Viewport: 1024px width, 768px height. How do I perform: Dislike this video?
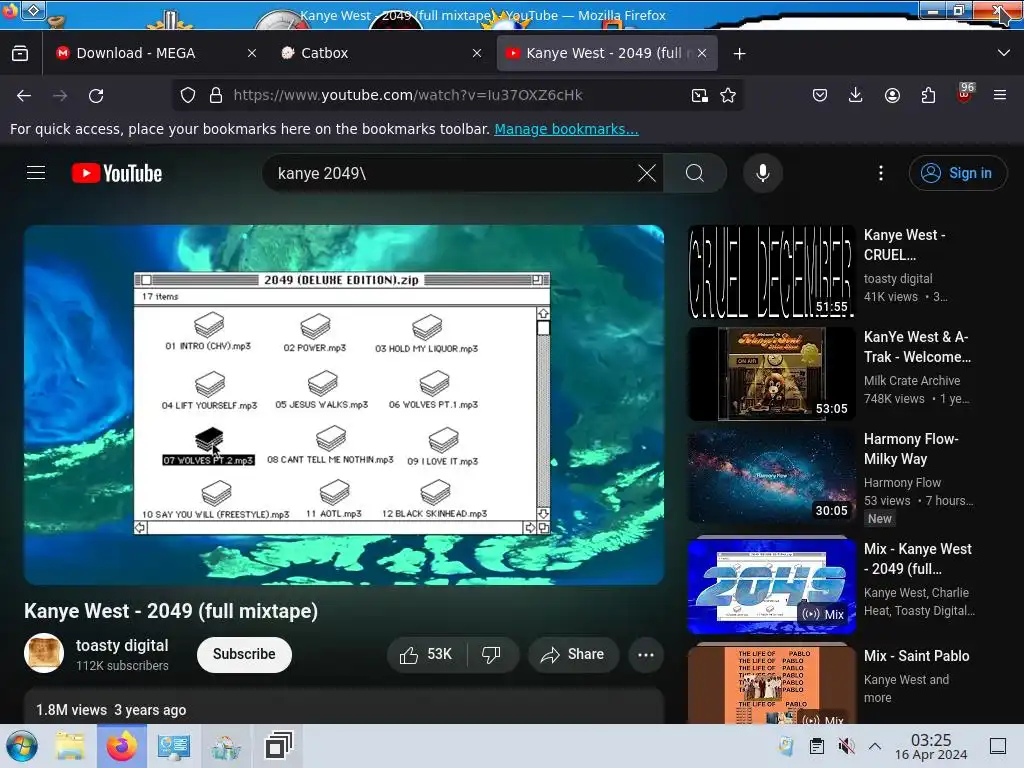pos(491,654)
